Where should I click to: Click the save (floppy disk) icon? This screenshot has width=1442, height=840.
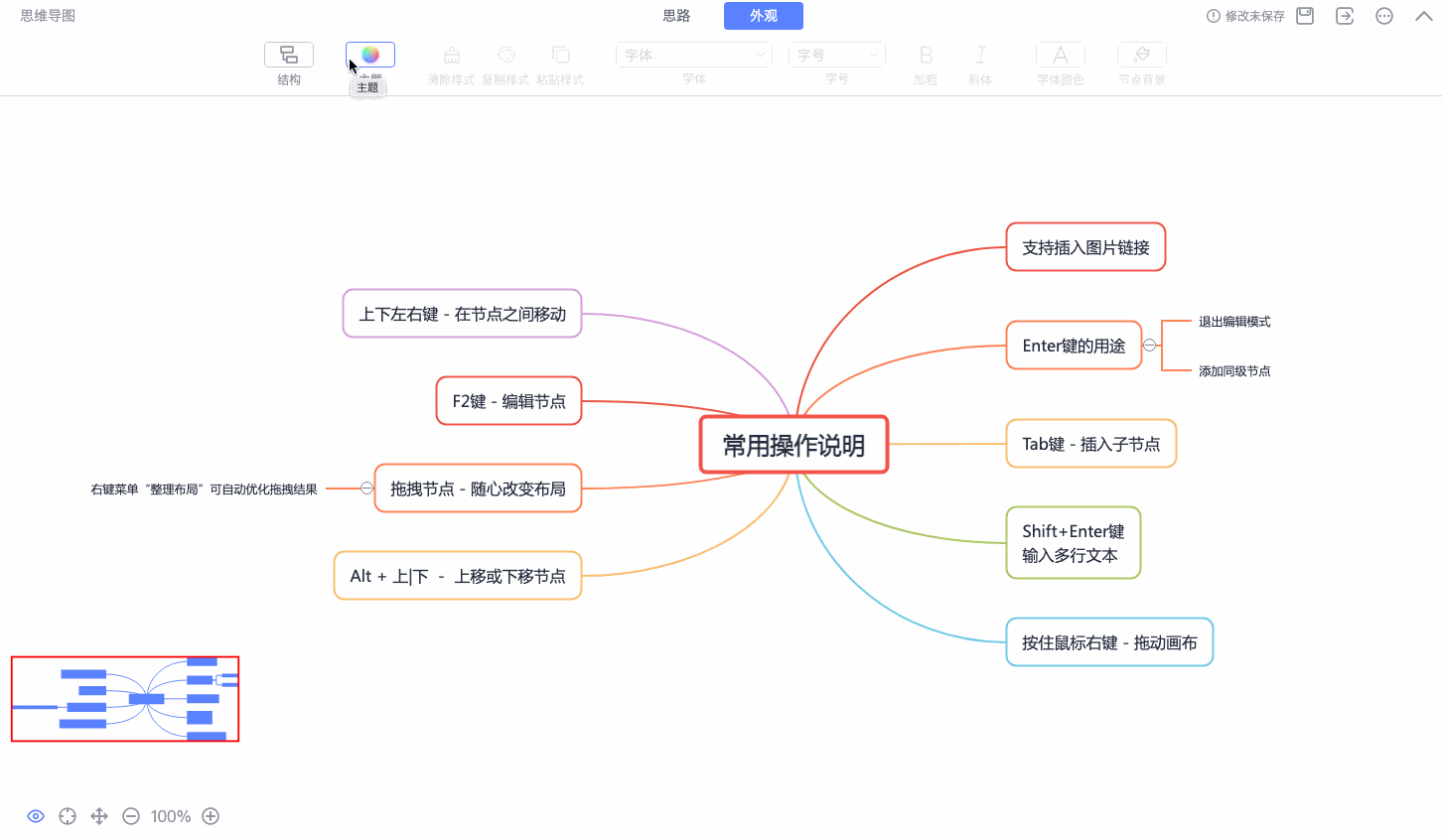pos(1304,16)
